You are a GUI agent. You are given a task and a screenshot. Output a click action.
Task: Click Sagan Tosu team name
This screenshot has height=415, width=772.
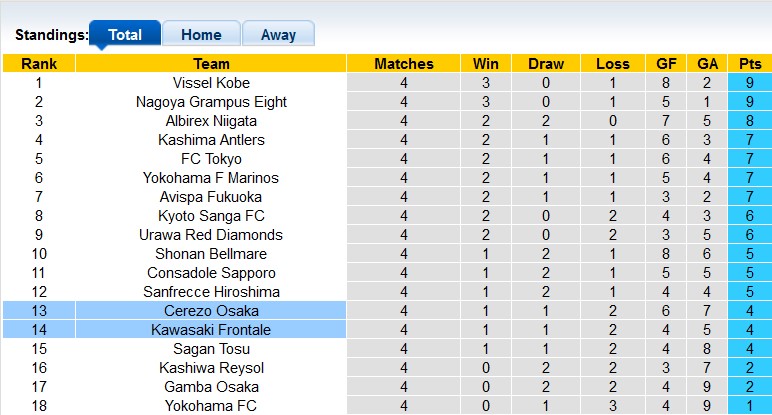click(211, 349)
